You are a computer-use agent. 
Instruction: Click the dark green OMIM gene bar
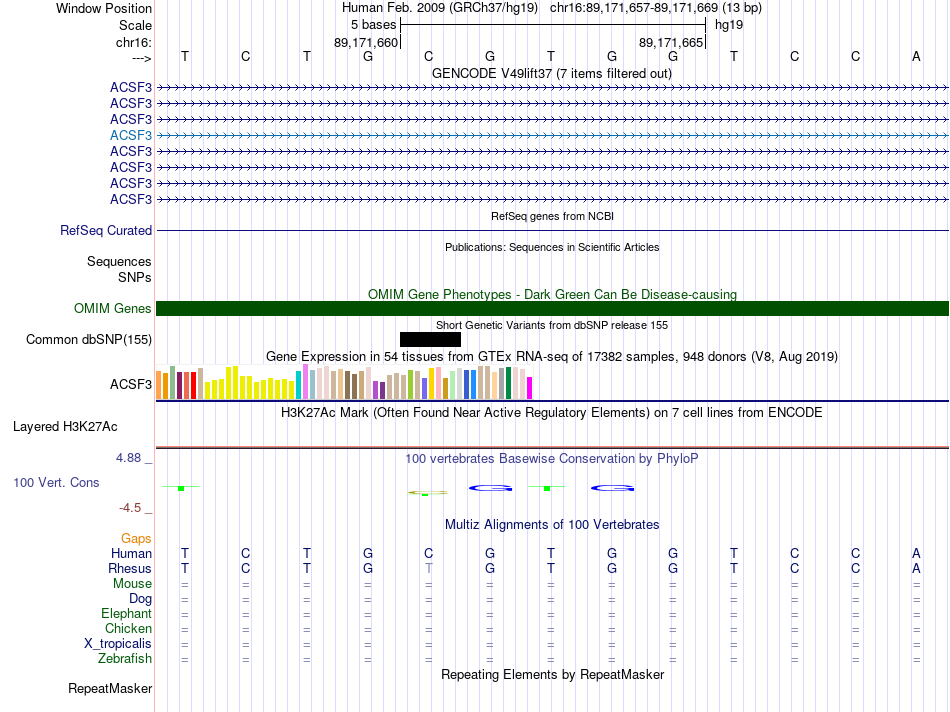pyautogui.click(x=553, y=308)
